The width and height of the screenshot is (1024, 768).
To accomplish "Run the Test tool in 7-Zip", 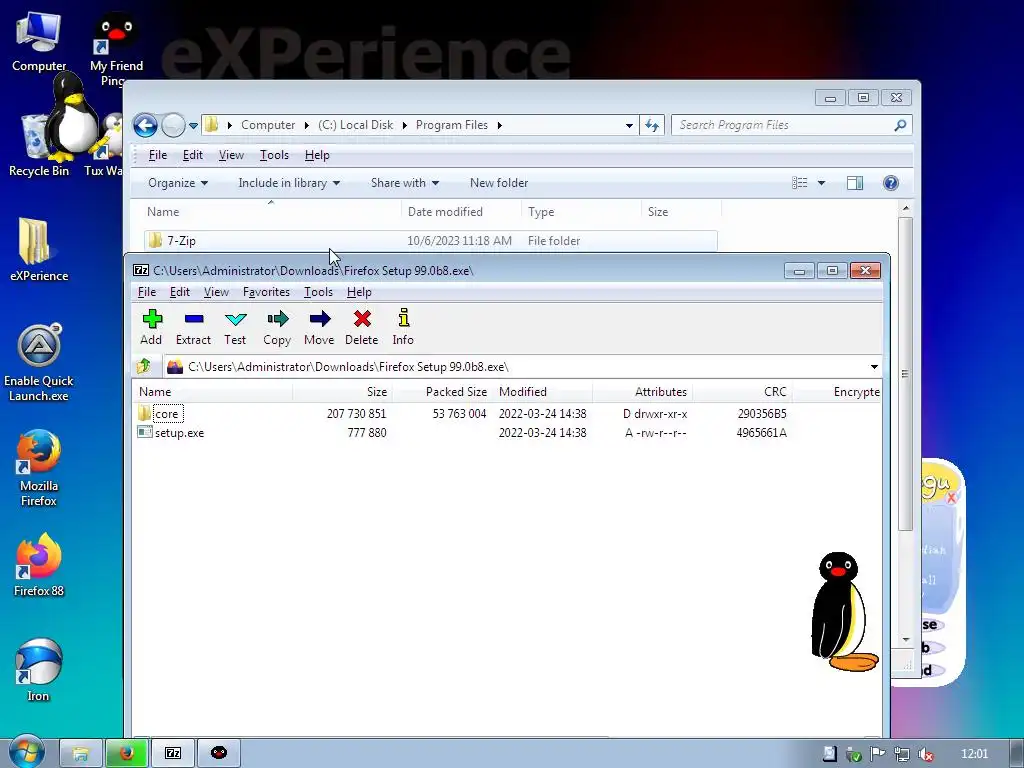I will 235,327.
